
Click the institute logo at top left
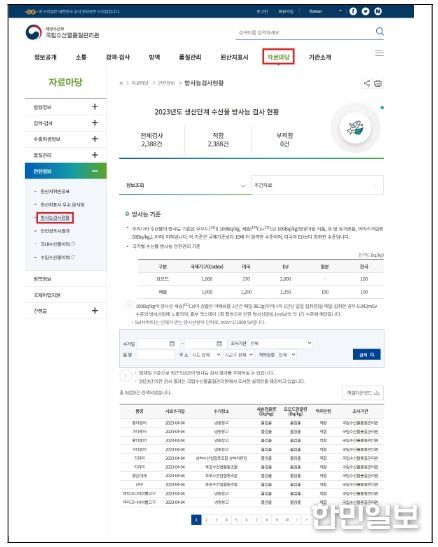click(x=62, y=32)
